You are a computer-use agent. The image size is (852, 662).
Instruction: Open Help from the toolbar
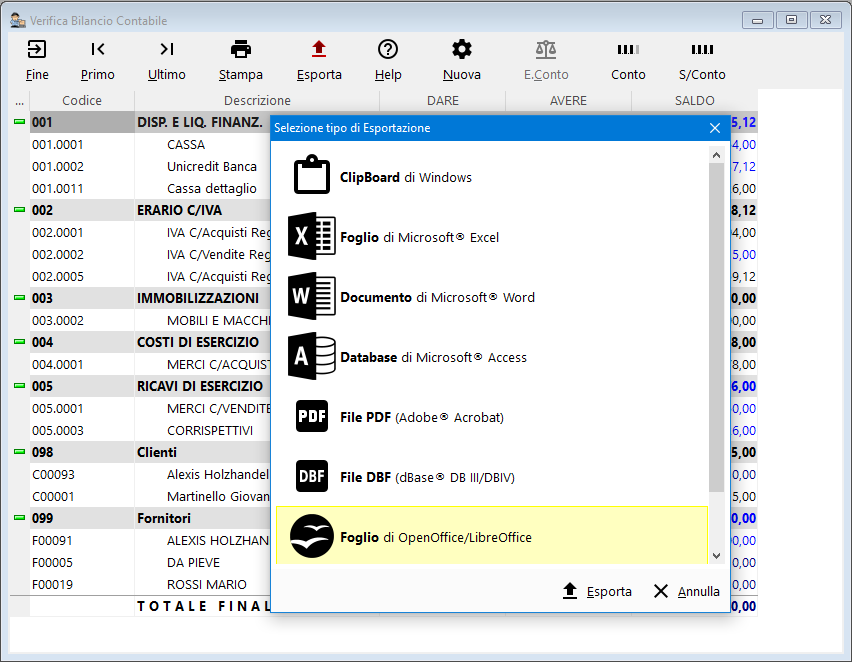pos(388,49)
